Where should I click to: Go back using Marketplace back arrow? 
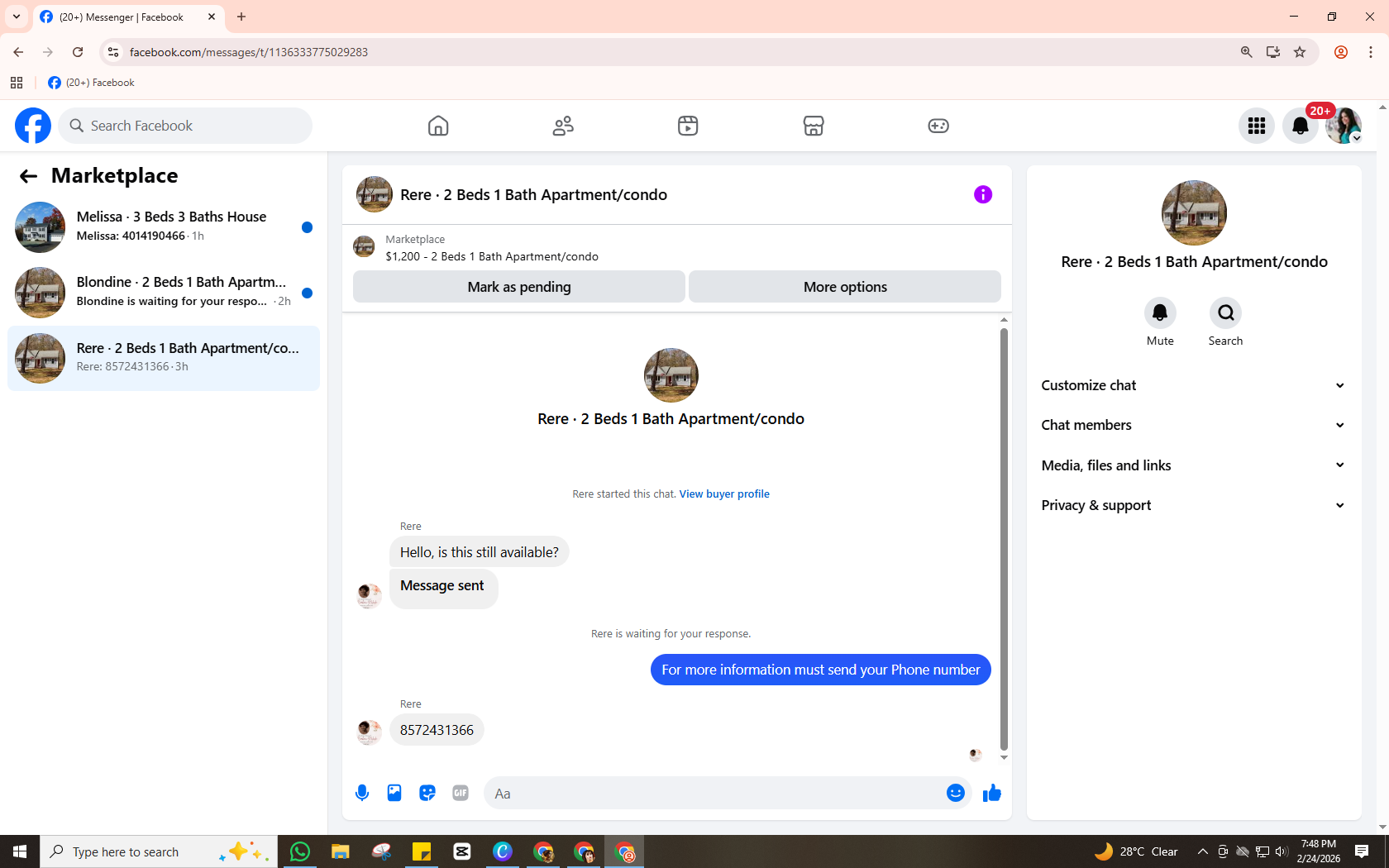[28, 176]
